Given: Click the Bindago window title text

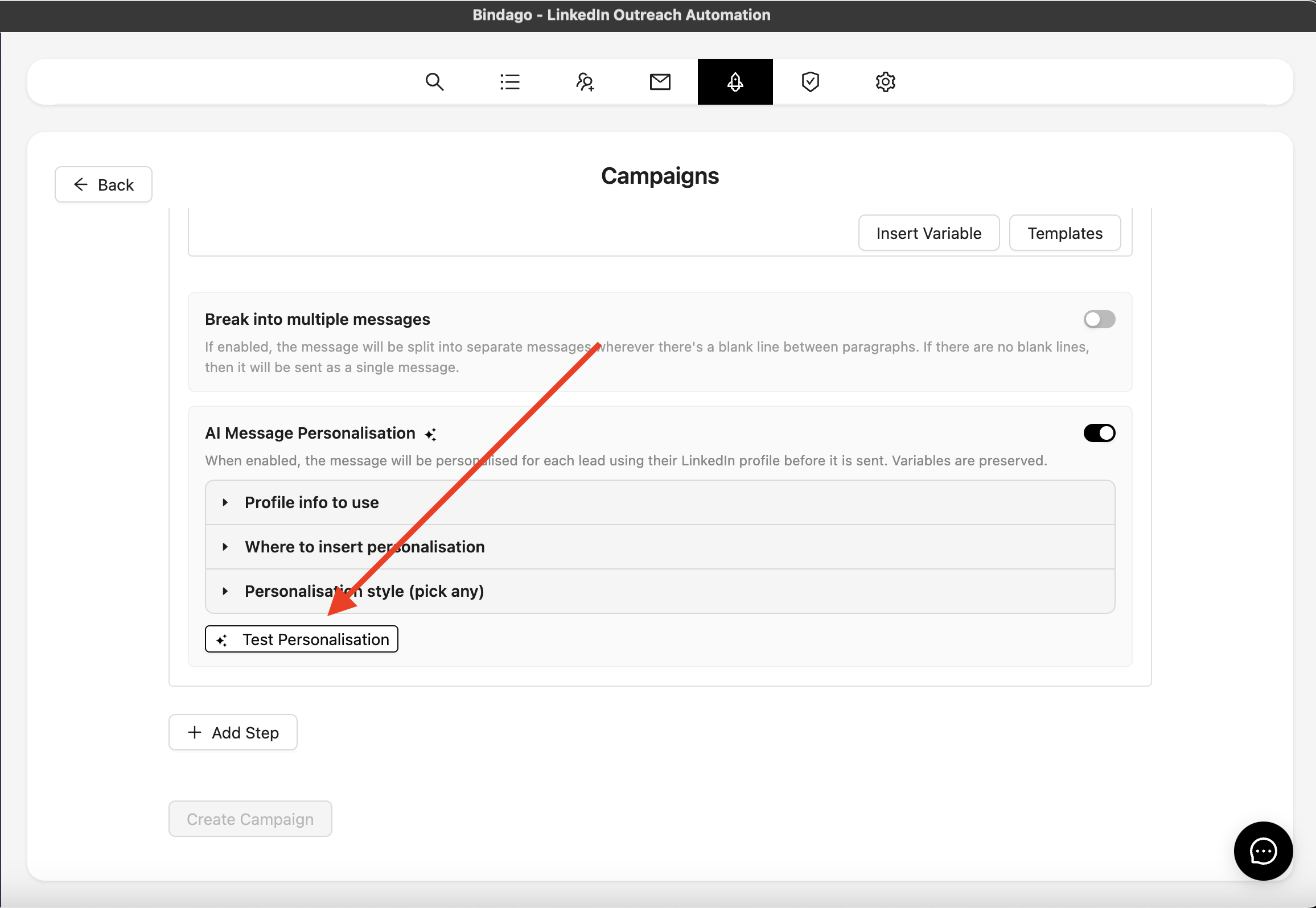Looking at the screenshot, I should [621, 15].
